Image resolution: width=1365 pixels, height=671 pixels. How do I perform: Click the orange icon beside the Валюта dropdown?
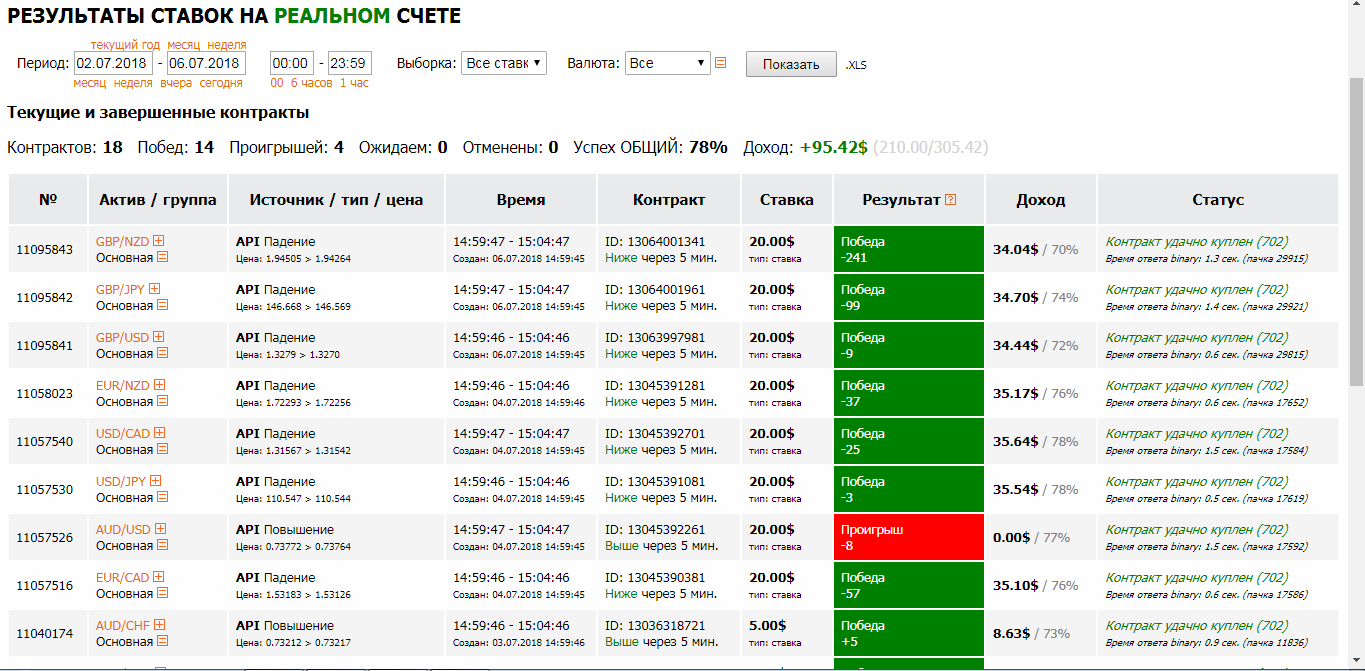(720, 63)
